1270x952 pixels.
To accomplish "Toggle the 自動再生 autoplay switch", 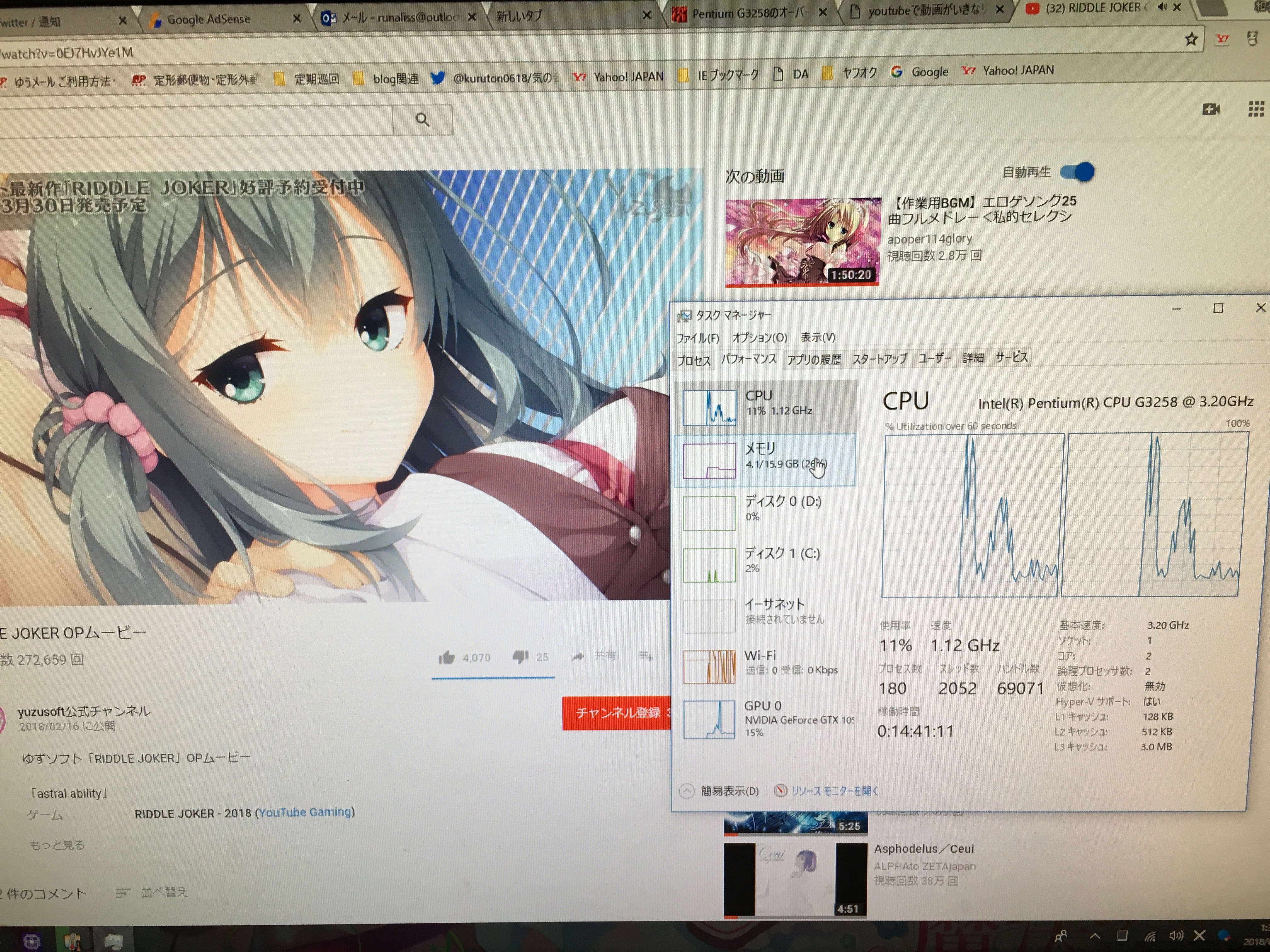I will tap(1077, 172).
